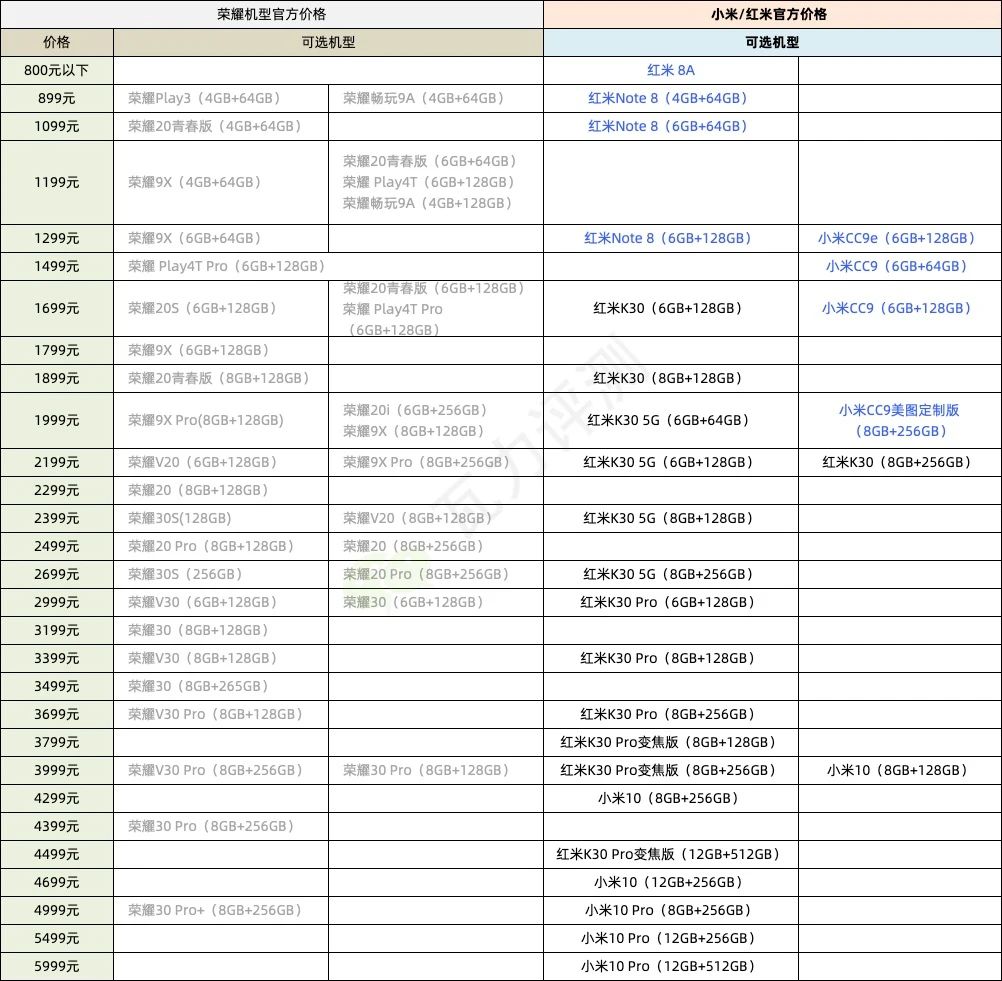The image size is (1002, 981).
Task: Click 荣耀9X Pro（8GB+256GB）cell
Action: click(436, 462)
